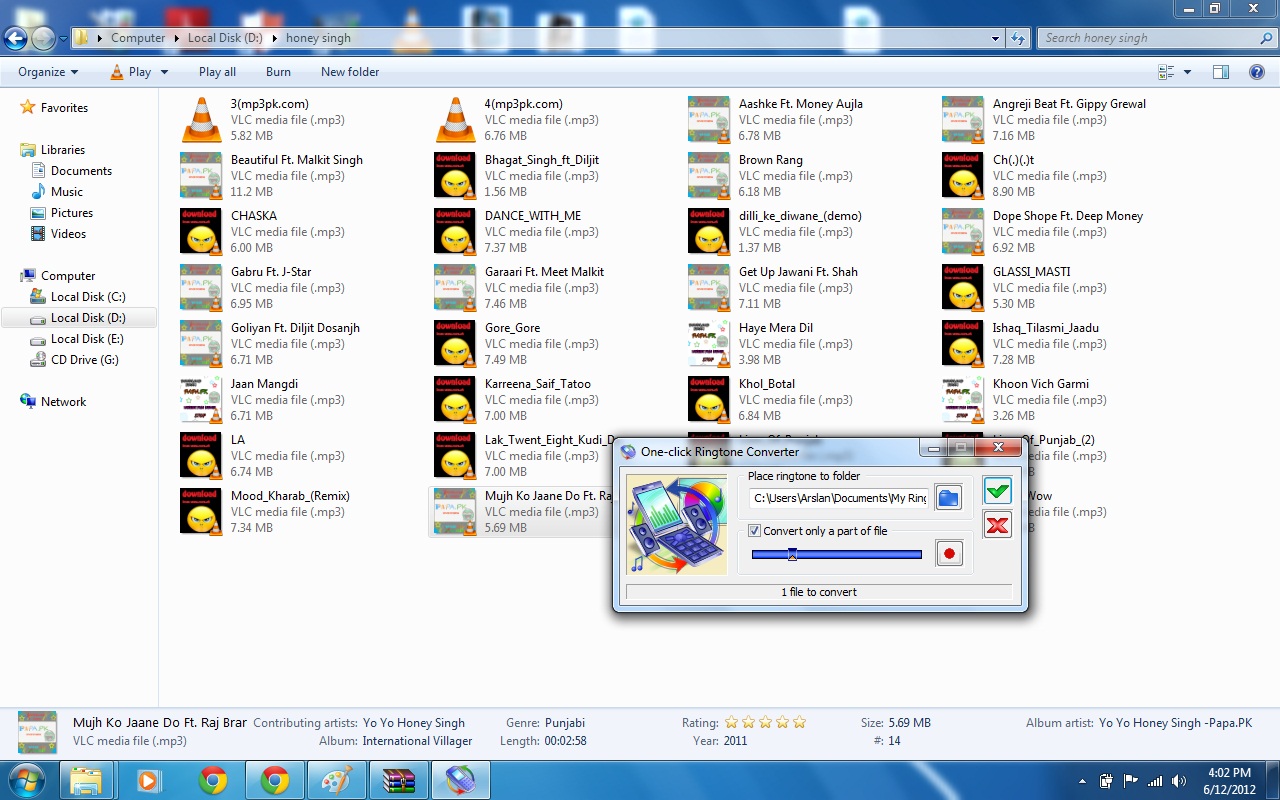Open view options dropdown arrow
Screen dimensions: 1280x800
click(x=1187, y=72)
